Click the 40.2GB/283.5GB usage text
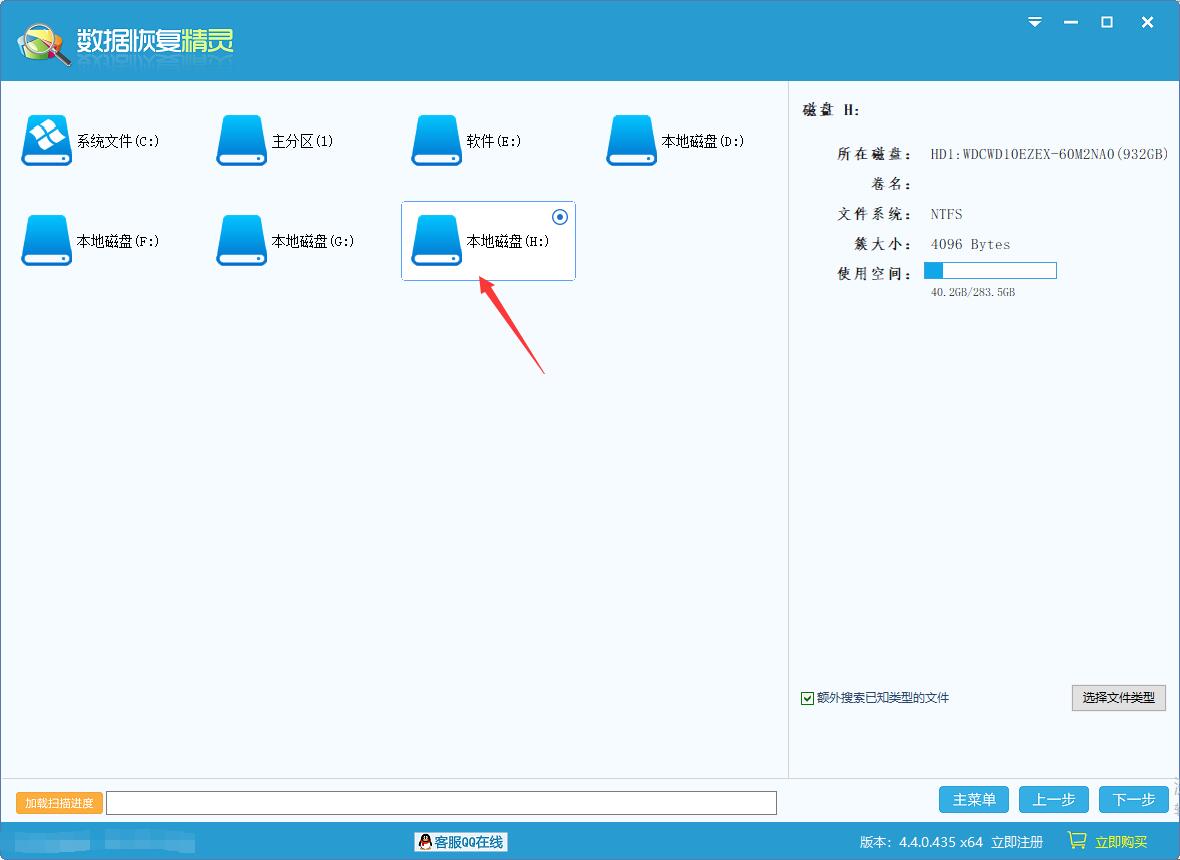Viewport: 1180px width, 860px height. click(973, 292)
